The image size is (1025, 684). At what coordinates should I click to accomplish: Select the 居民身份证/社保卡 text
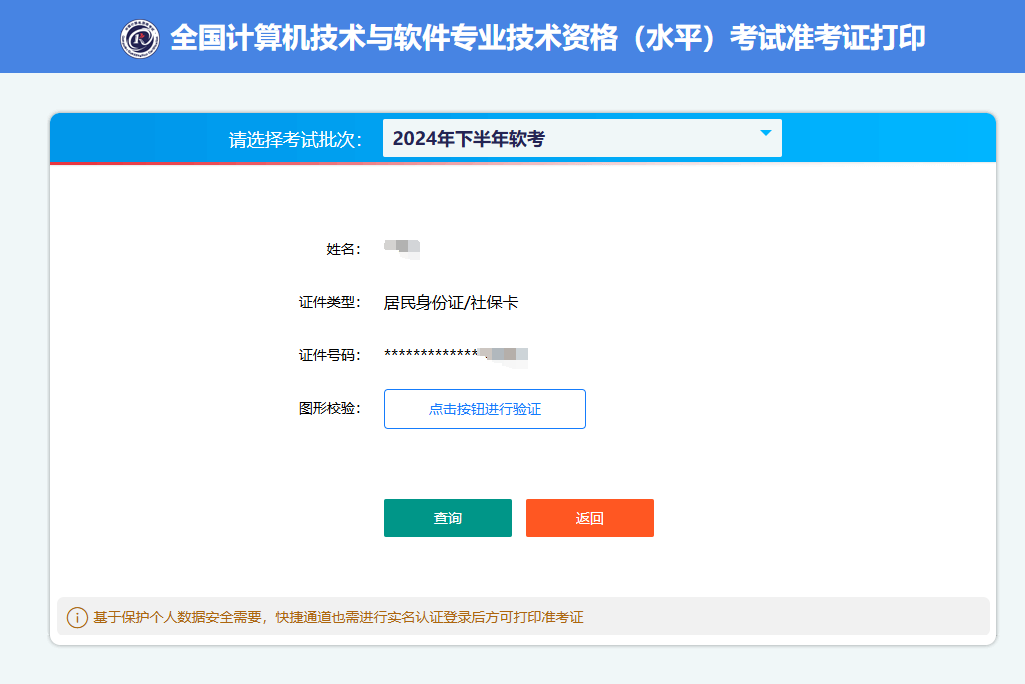point(451,302)
